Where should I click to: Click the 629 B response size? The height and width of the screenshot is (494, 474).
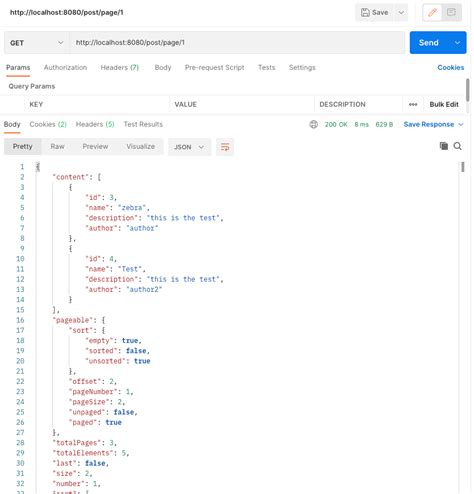(384, 125)
